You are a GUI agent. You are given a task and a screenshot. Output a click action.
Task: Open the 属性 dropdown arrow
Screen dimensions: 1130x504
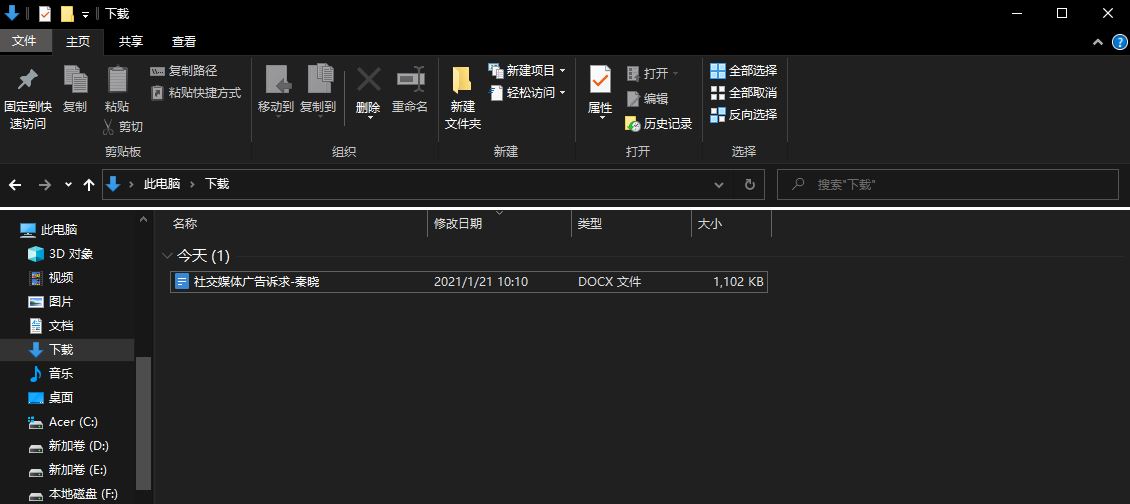coord(601,118)
